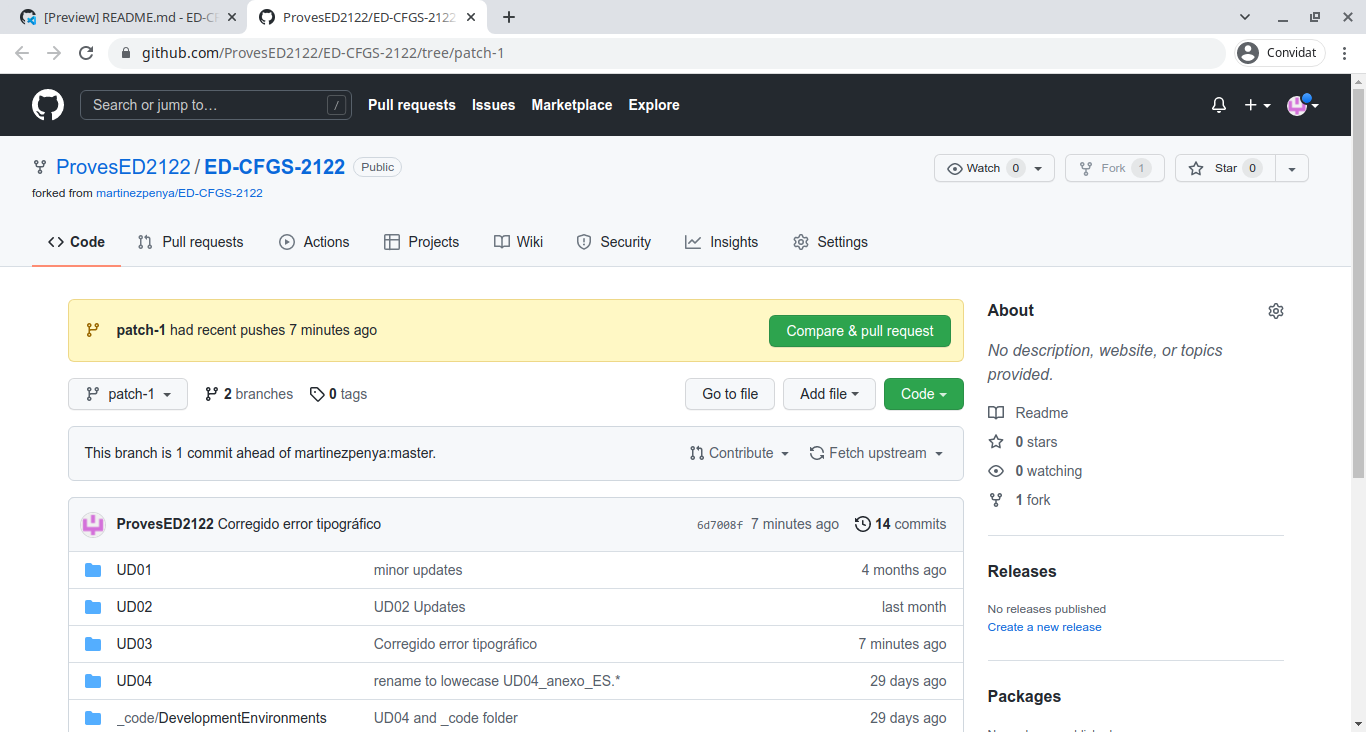This screenshot has width=1366, height=732.
Task: Click the ProvesED2122 commit author avatar
Action: tap(93, 524)
